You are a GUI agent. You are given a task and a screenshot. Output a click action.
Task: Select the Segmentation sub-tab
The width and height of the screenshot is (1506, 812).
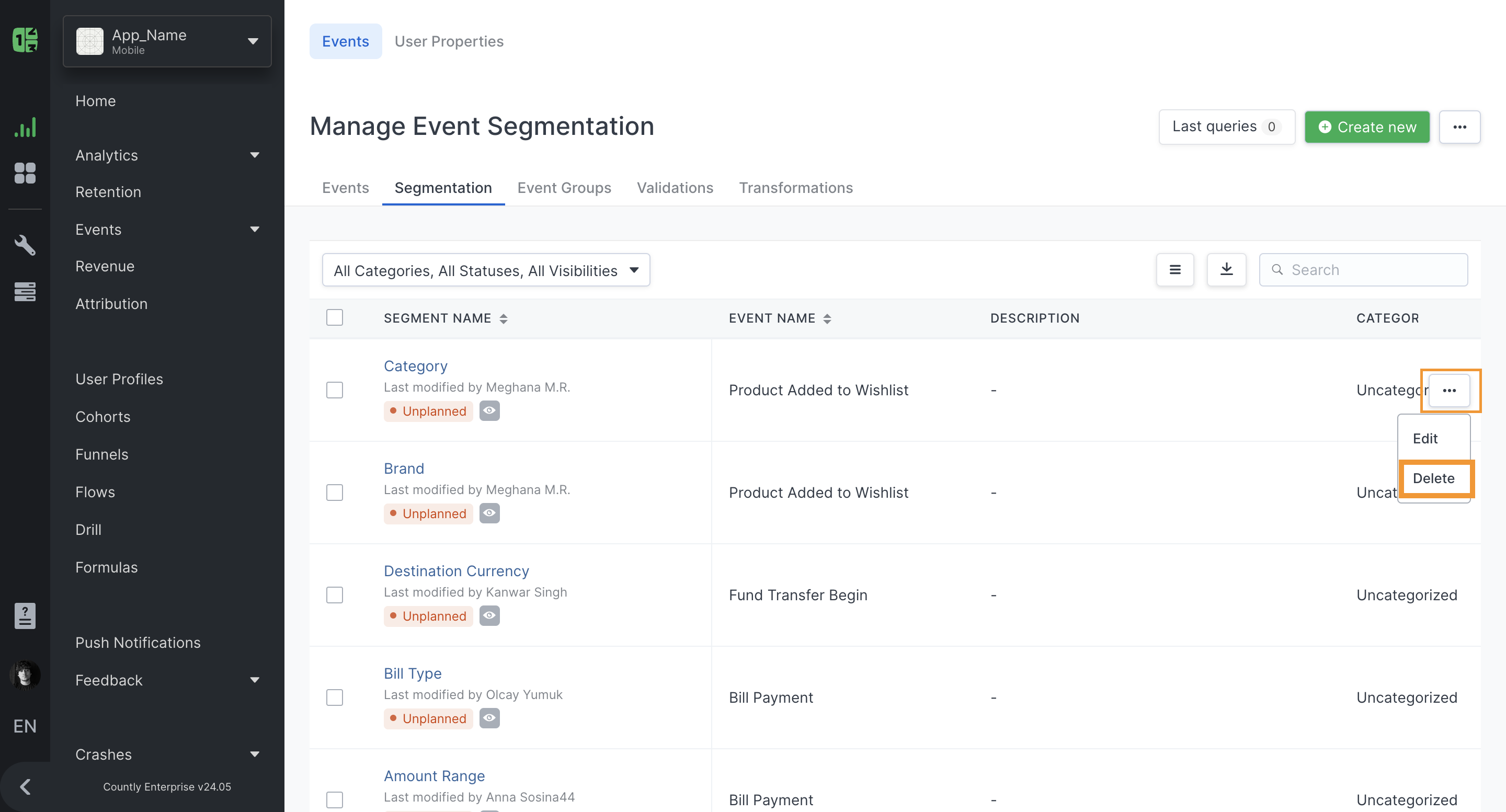coord(443,188)
